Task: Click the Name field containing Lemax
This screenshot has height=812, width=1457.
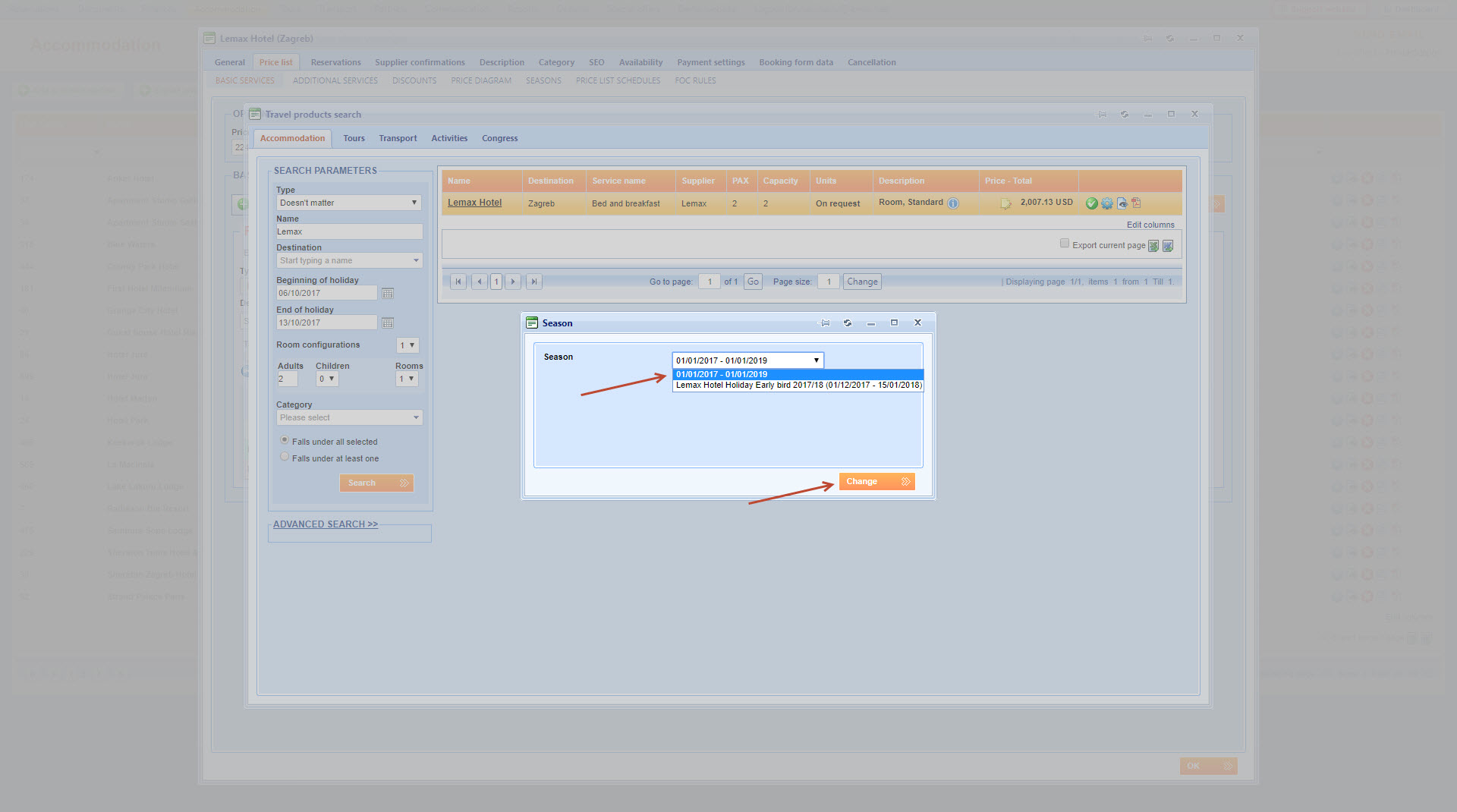Action: click(349, 231)
